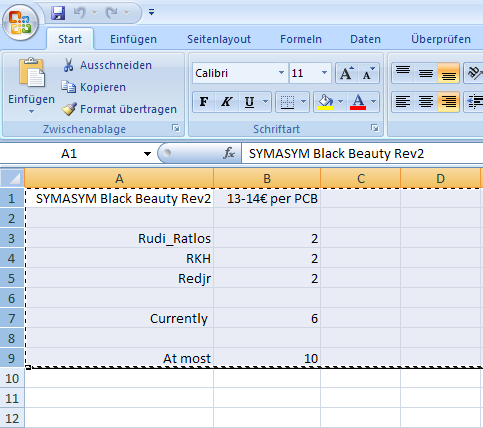Open the text orientation button
483x428 pixels.
click(474, 73)
